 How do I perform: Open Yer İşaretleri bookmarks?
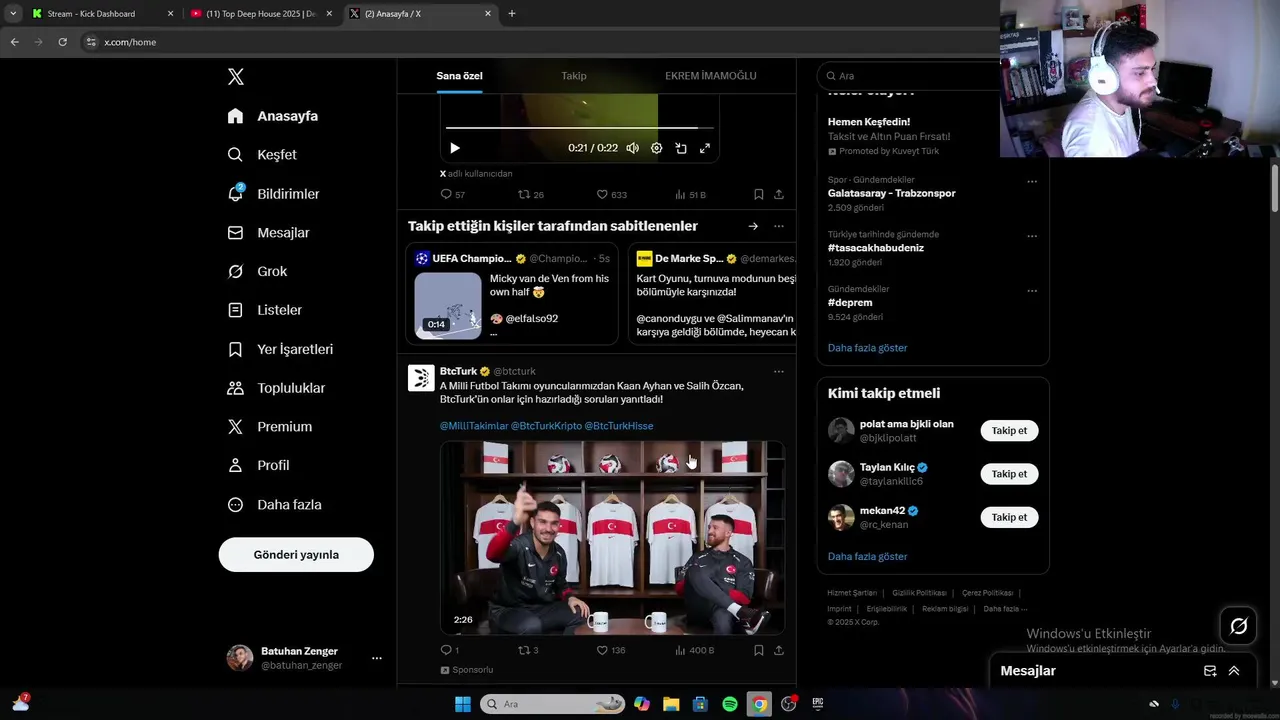coord(280,349)
